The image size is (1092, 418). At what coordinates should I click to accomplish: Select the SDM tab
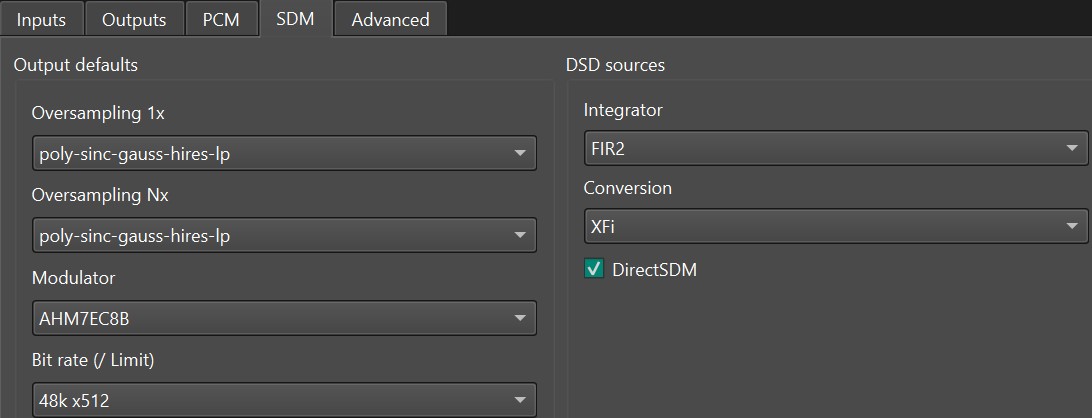[x=295, y=19]
